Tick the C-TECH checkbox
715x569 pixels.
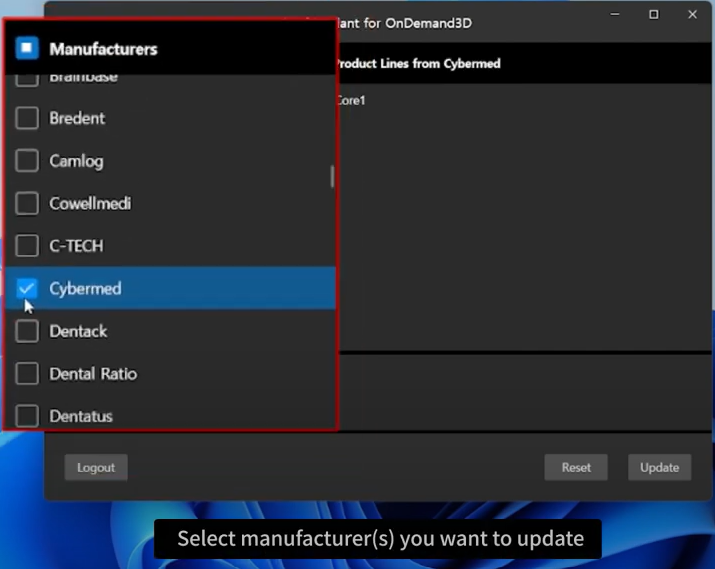[x=27, y=246]
